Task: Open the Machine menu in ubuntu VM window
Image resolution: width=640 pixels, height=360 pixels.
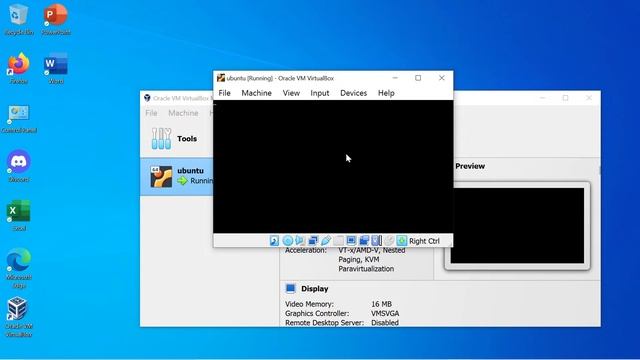Action: (x=256, y=93)
